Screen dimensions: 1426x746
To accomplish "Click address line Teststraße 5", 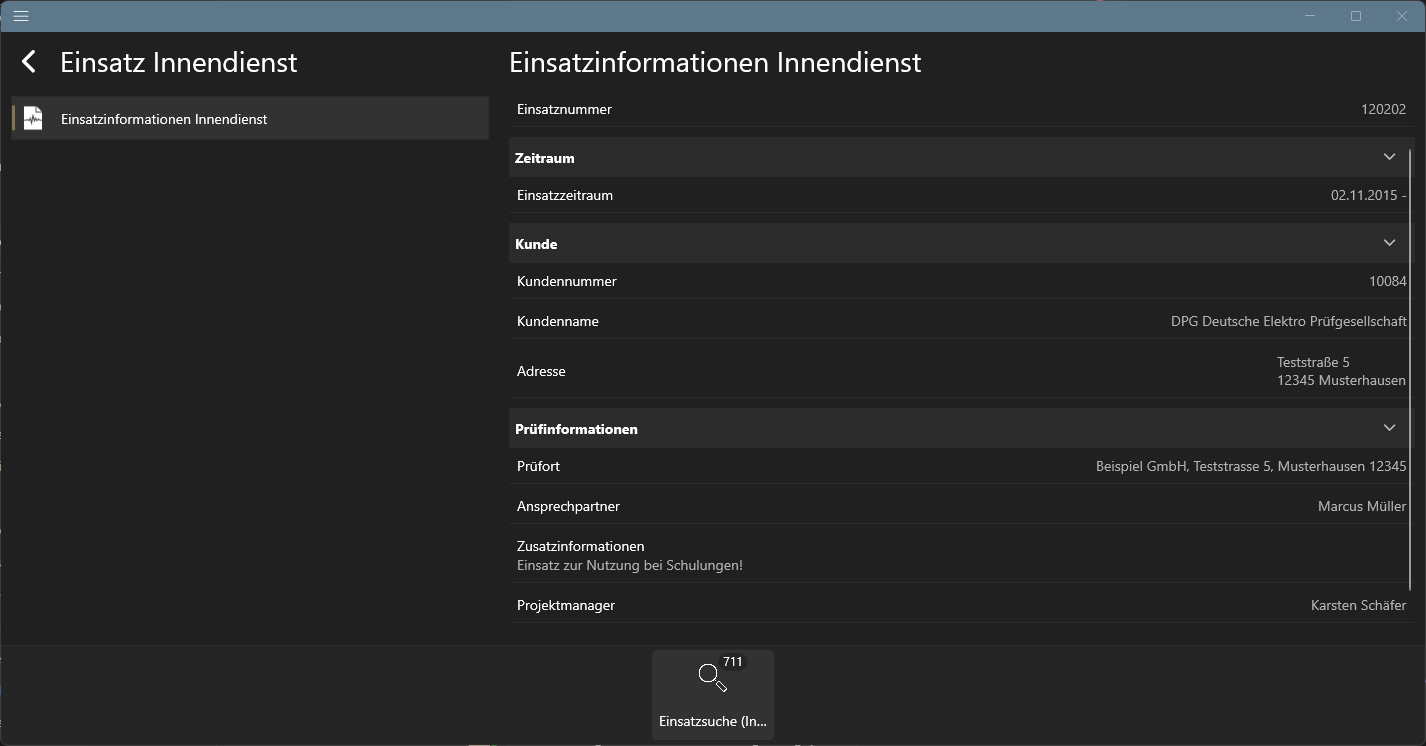I will pos(1313,362).
